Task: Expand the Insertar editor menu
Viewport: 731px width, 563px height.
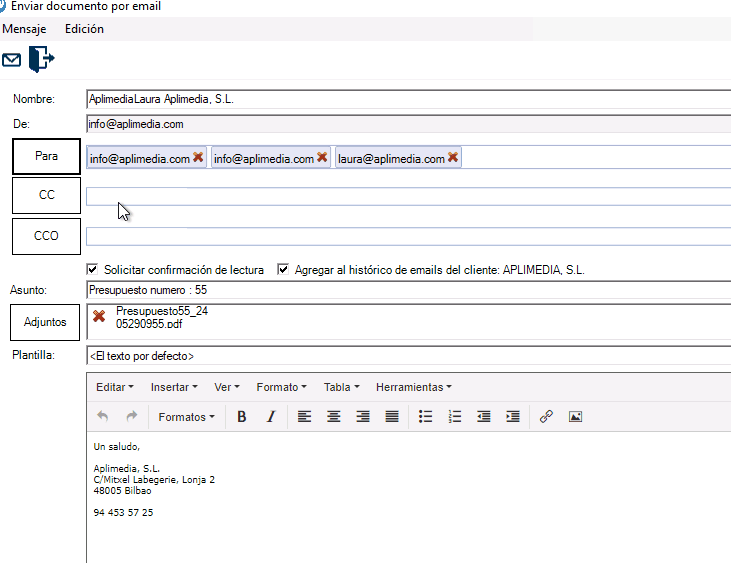Action: 173,387
